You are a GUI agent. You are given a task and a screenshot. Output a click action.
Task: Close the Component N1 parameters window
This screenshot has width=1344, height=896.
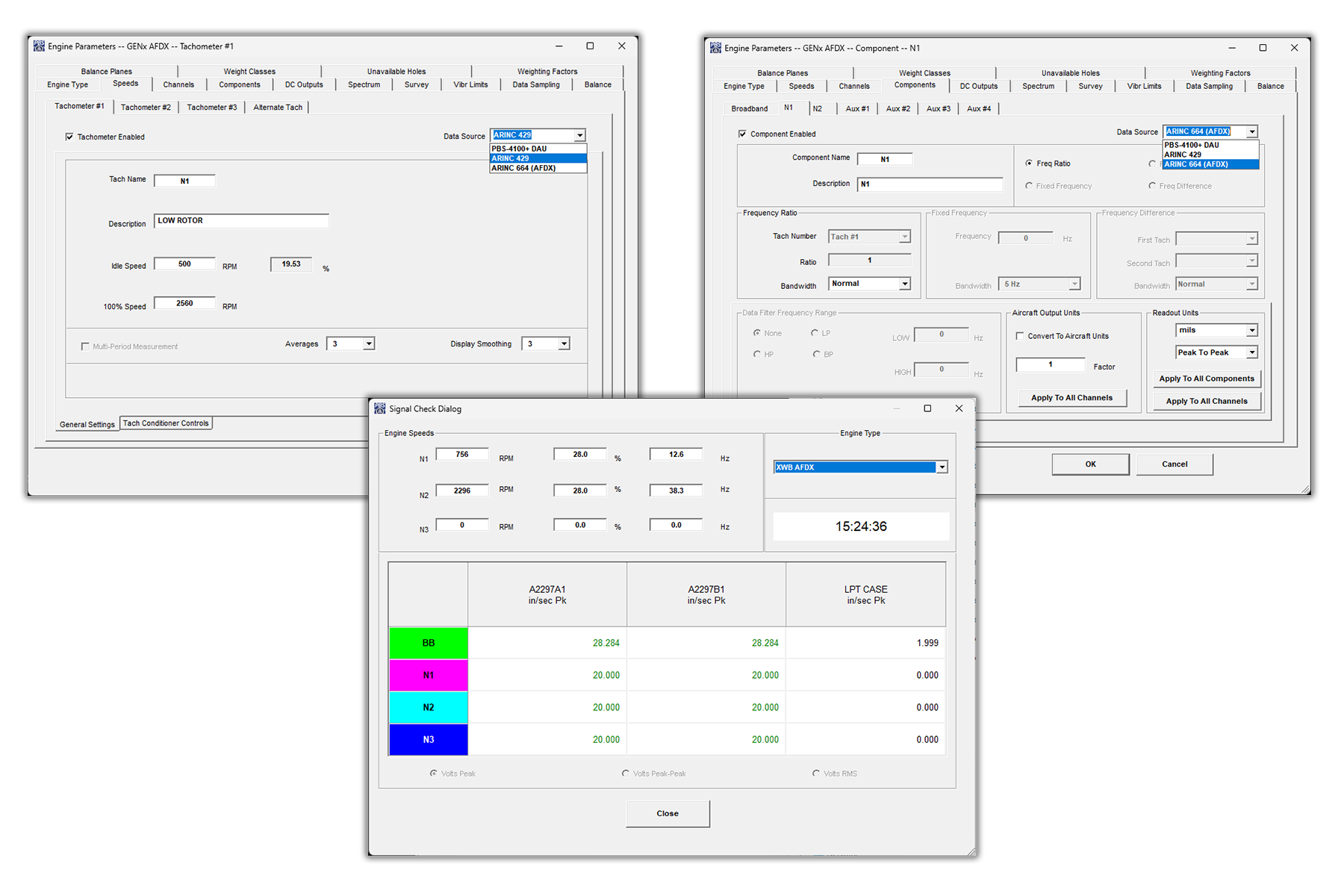point(1294,48)
